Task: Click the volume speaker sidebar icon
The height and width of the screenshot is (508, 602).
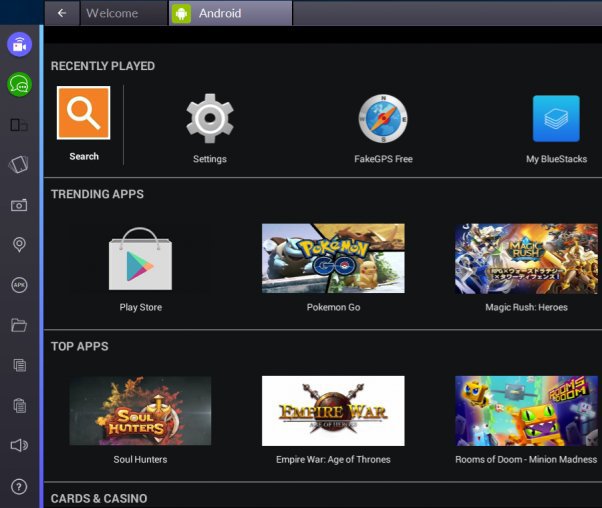Action: click(19, 445)
